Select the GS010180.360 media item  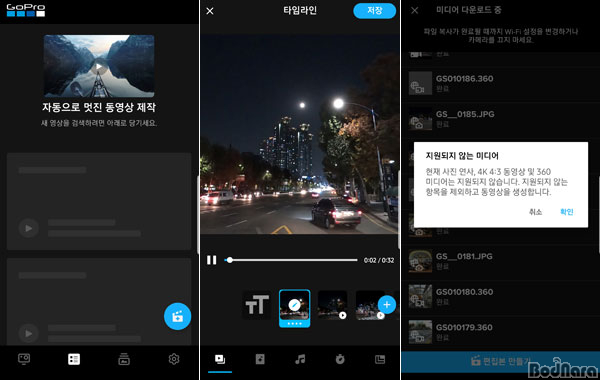(501, 296)
